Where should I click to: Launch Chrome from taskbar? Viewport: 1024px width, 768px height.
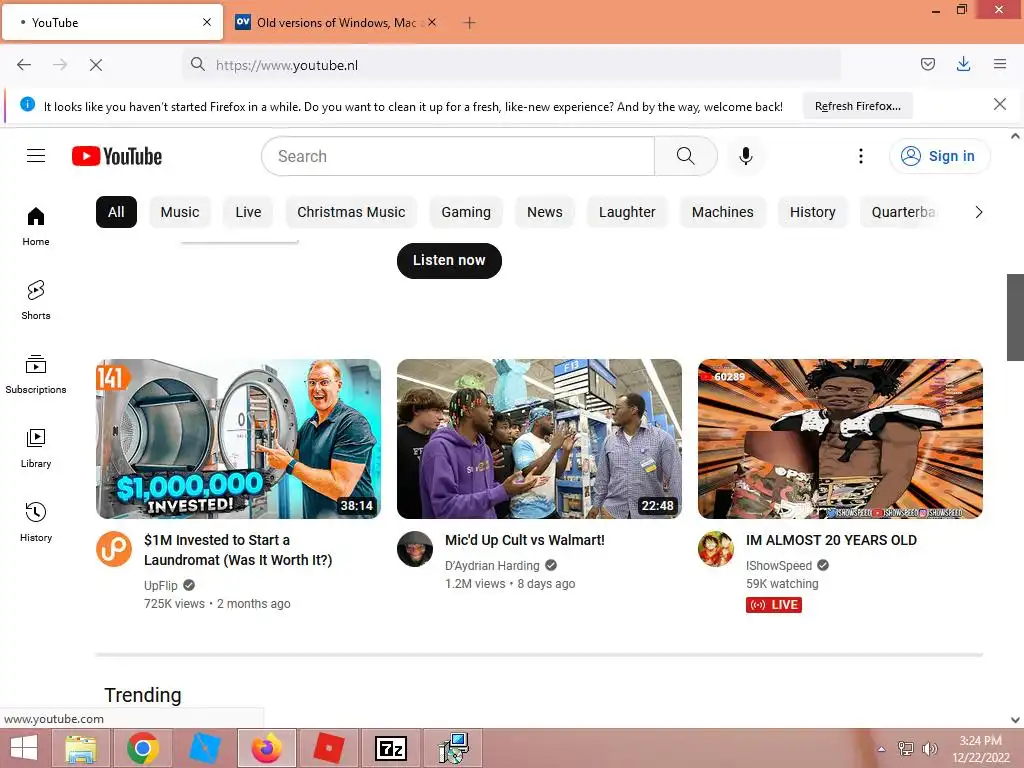pos(143,748)
